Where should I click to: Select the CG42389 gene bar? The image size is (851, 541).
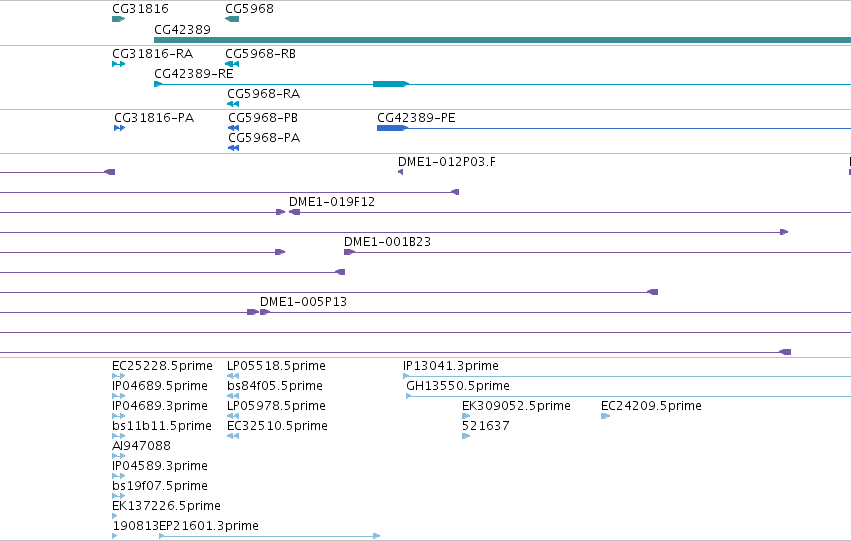pyautogui.click(x=503, y=40)
